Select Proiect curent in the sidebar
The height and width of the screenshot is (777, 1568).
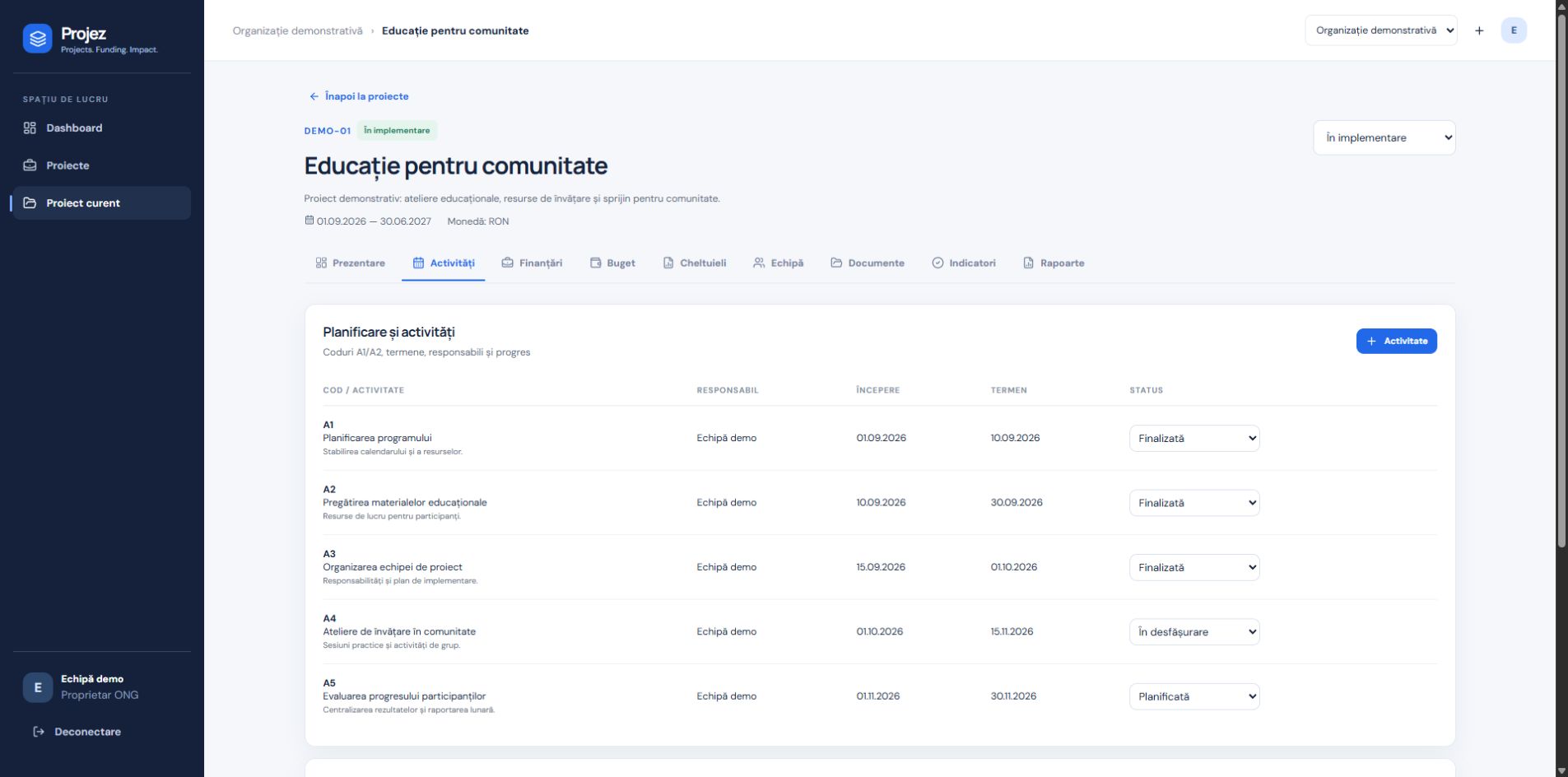click(102, 203)
